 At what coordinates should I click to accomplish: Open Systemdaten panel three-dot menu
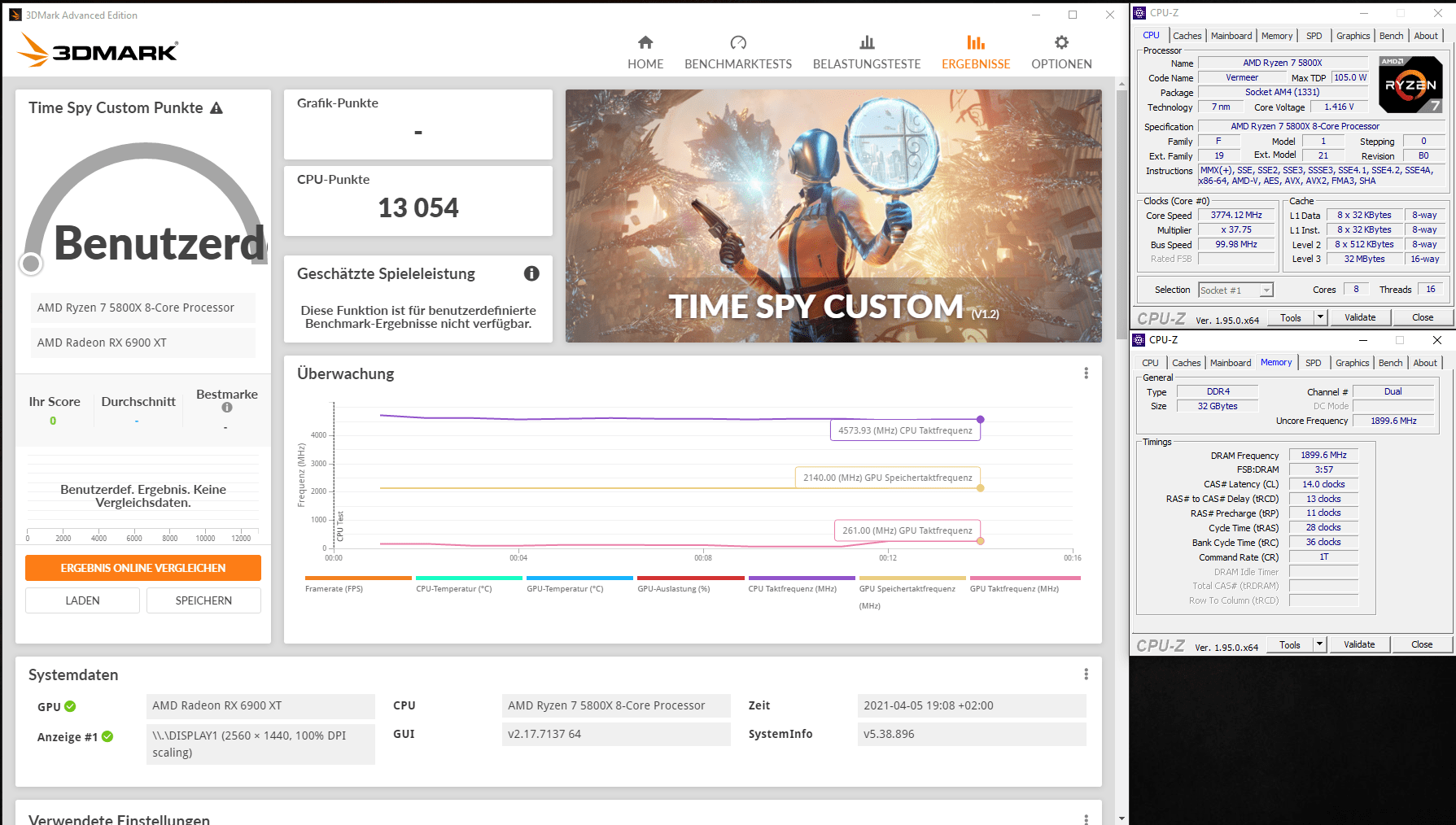tap(1086, 674)
